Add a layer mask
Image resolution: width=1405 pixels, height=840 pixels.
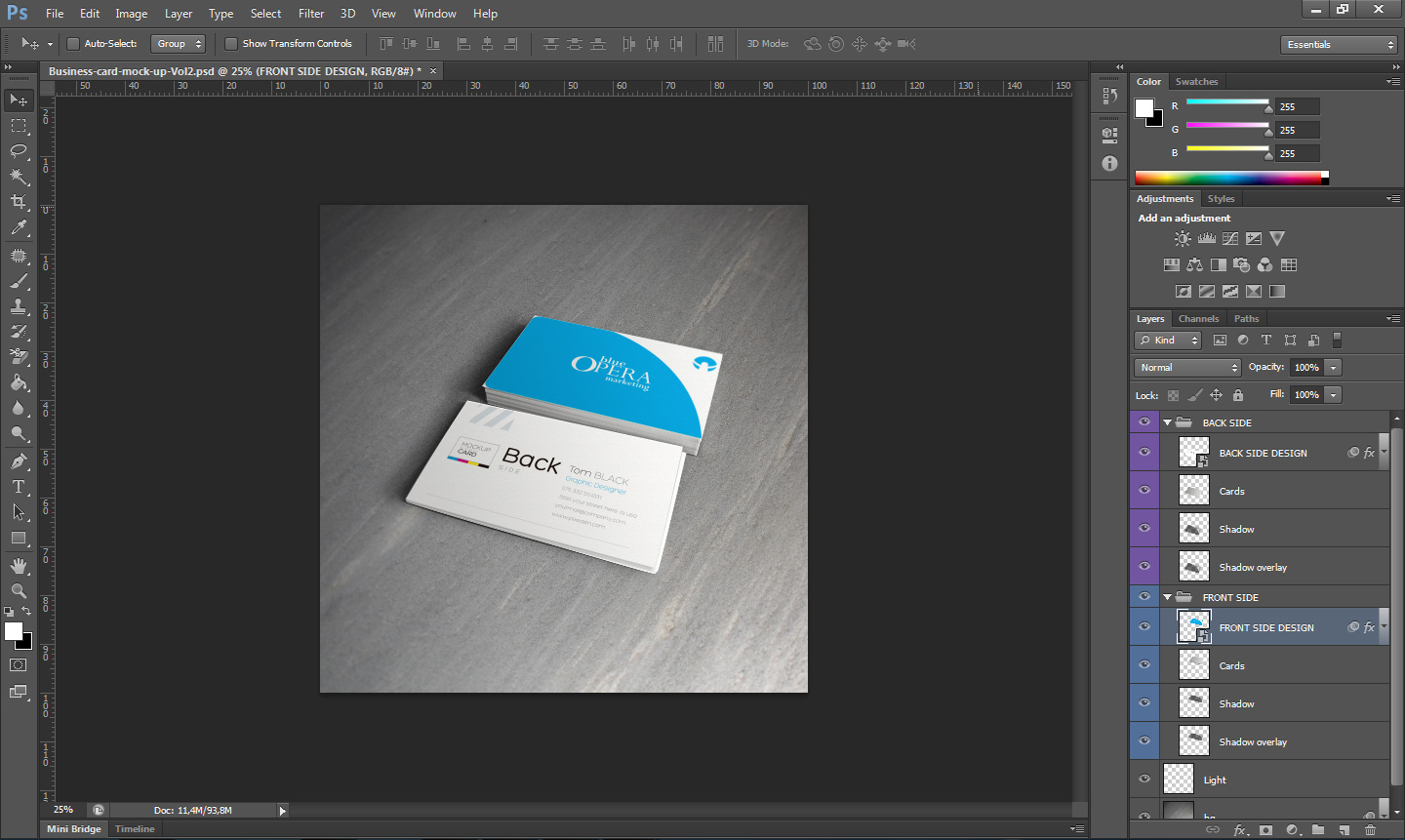tap(1265, 830)
